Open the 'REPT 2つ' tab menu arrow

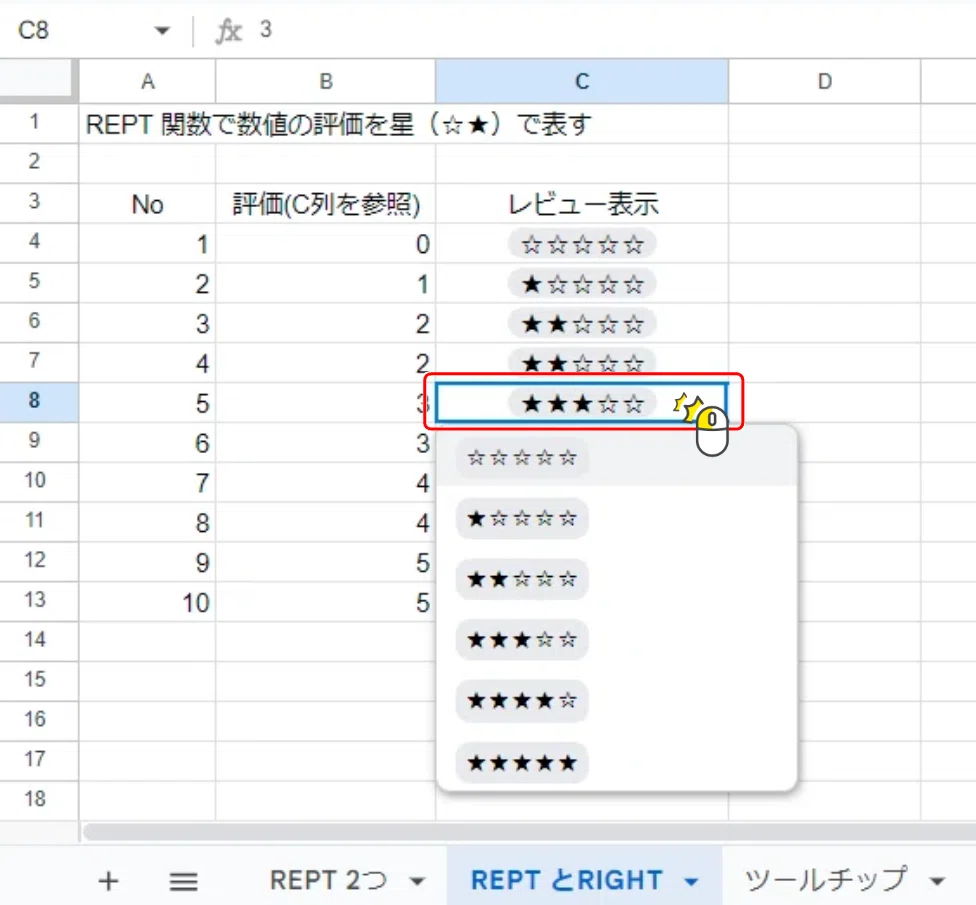point(418,881)
